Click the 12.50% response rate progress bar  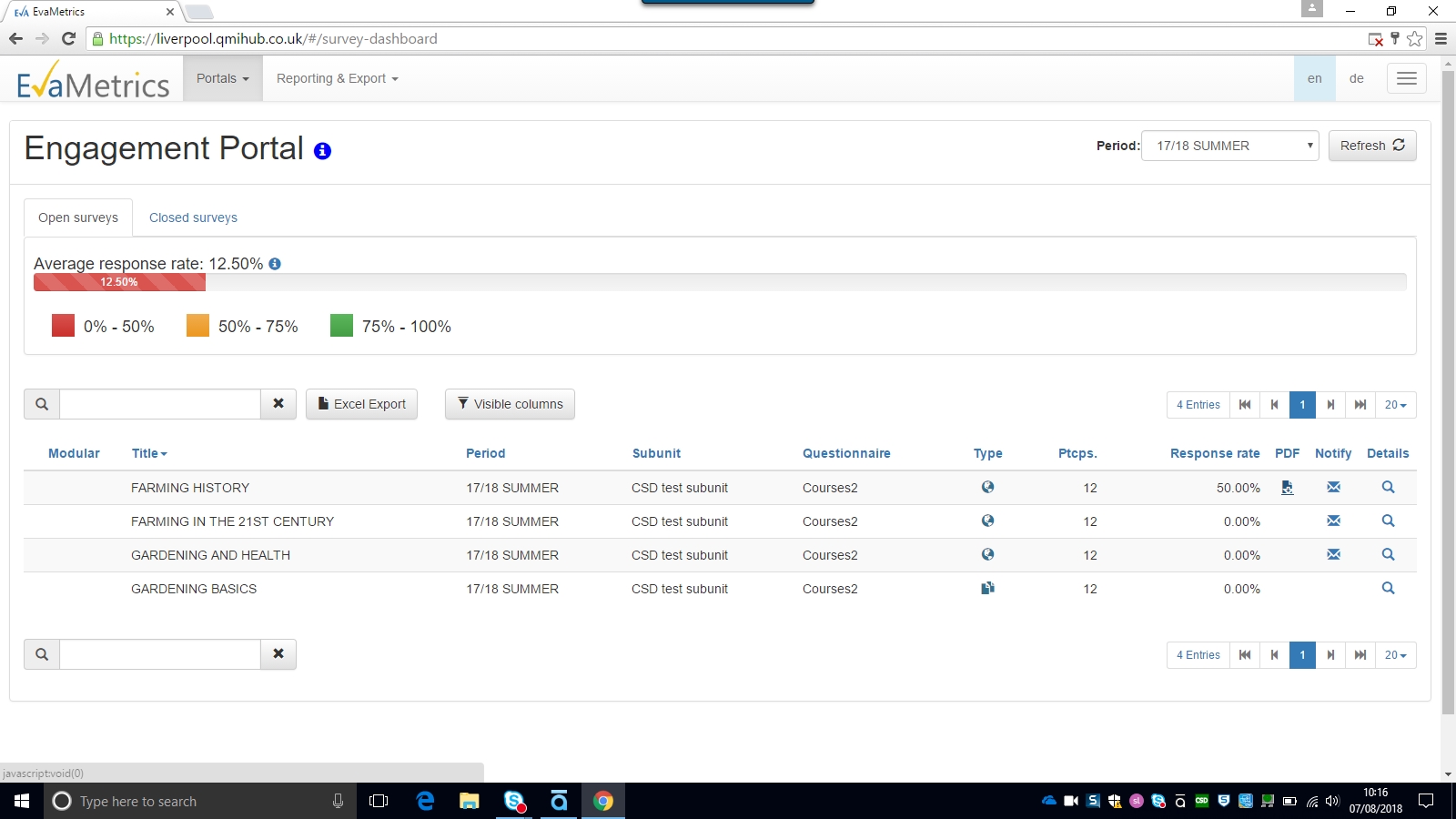click(119, 282)
